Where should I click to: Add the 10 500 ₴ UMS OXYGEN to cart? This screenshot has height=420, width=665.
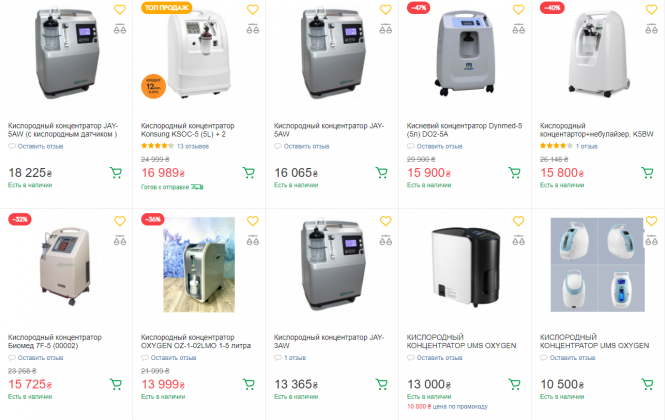pos(647,384)
